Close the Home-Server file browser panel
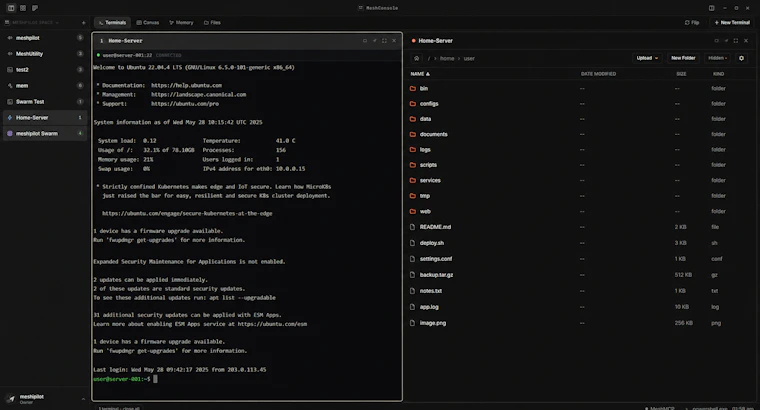 (x=746, y=41)
